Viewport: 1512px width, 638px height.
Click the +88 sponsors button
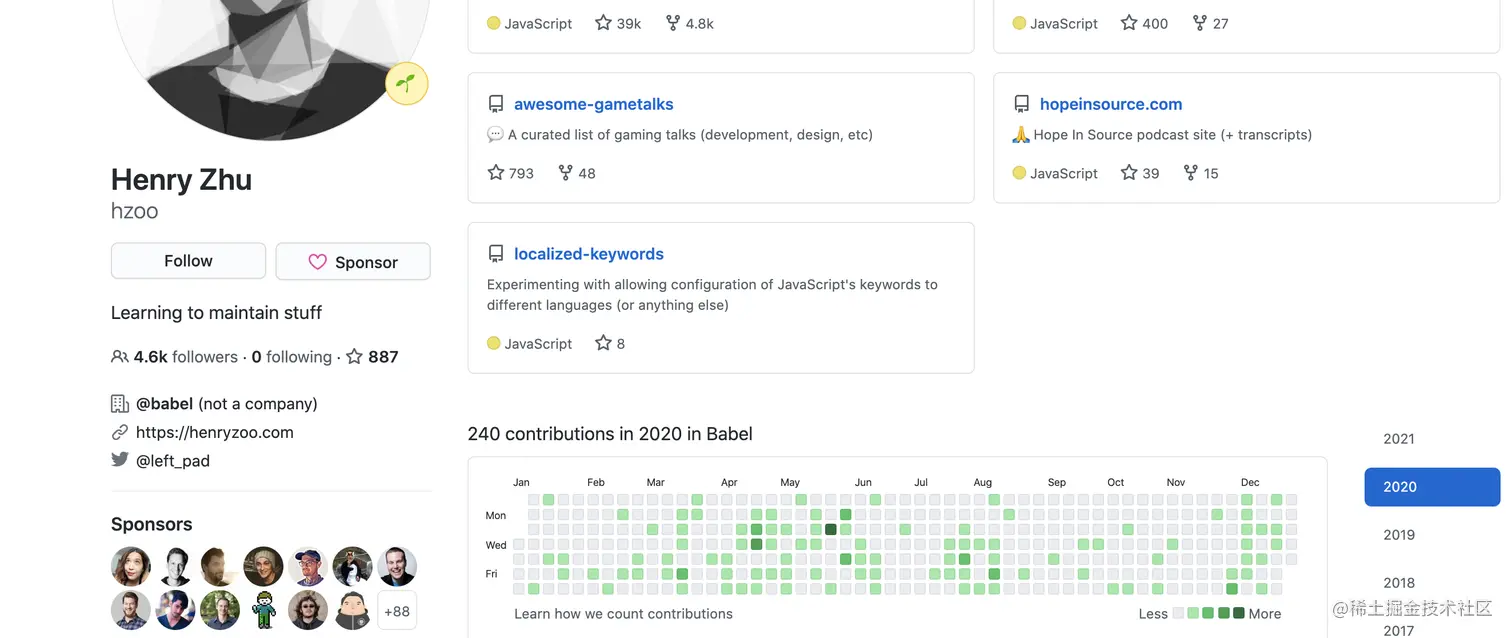coord(397,610)
